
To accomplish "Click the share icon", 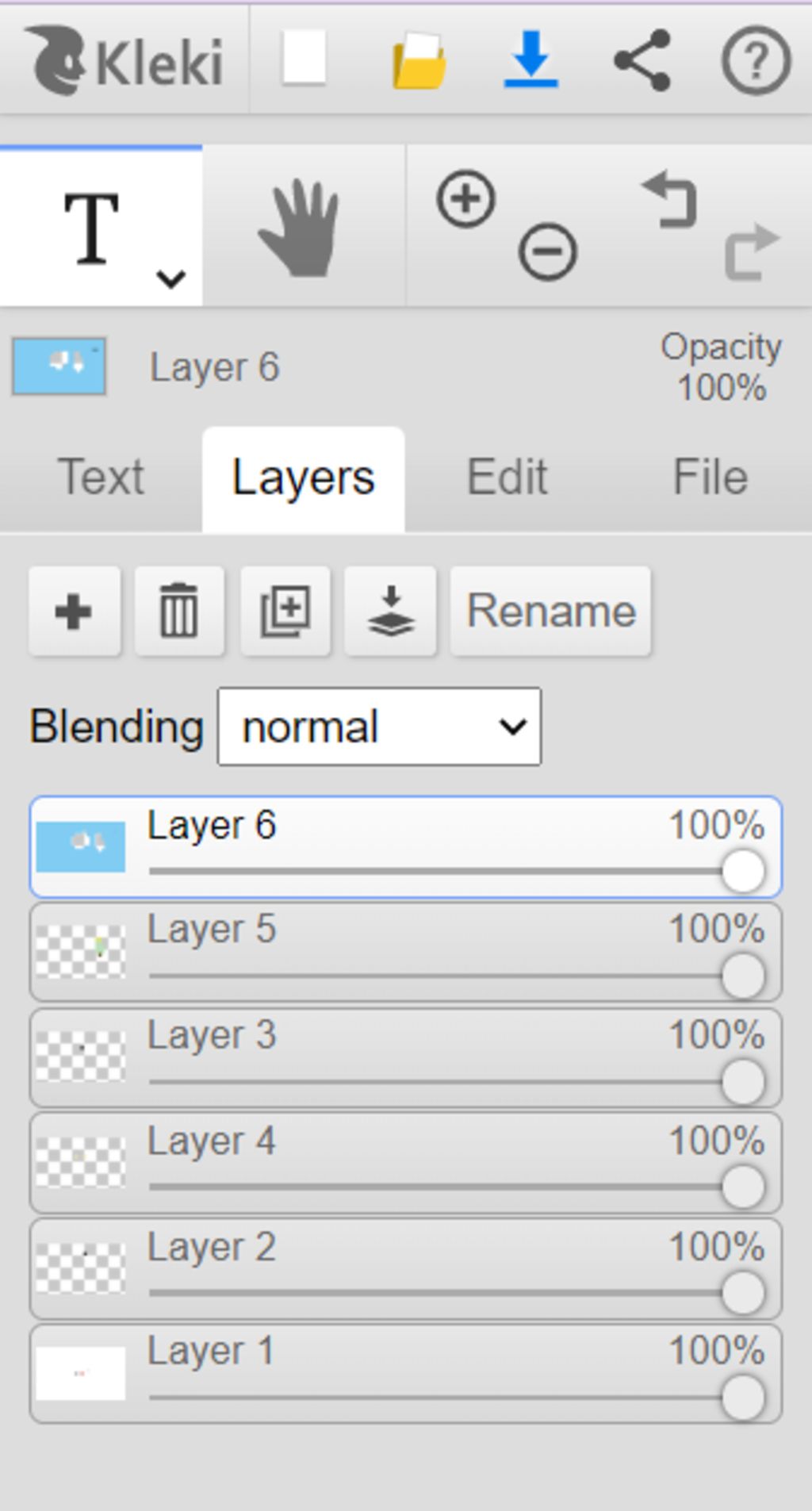I will click(x=643, y=60).
